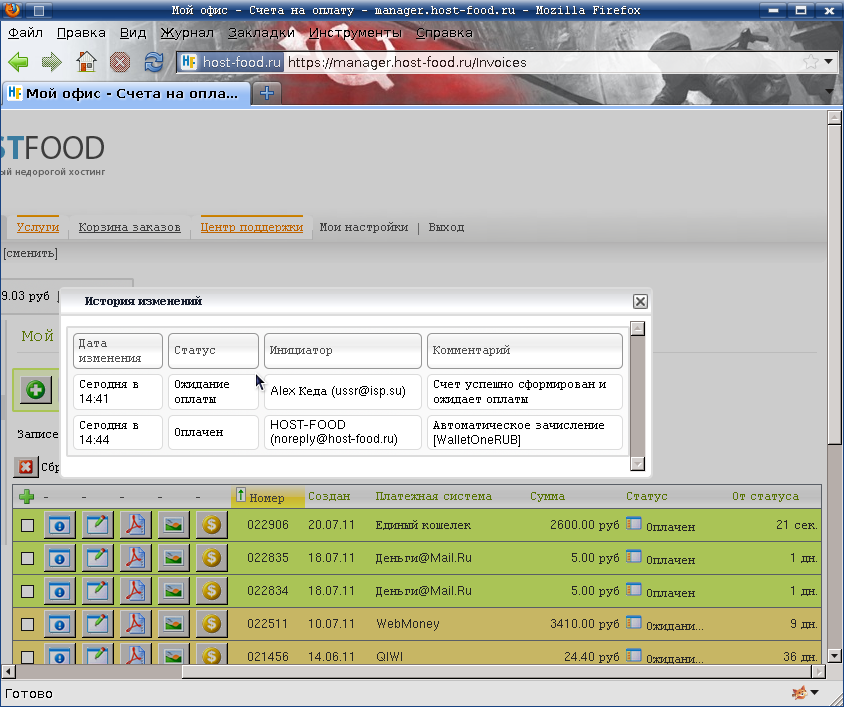Click the page's horizontal scrollbar thumb

tap(496, 671)
